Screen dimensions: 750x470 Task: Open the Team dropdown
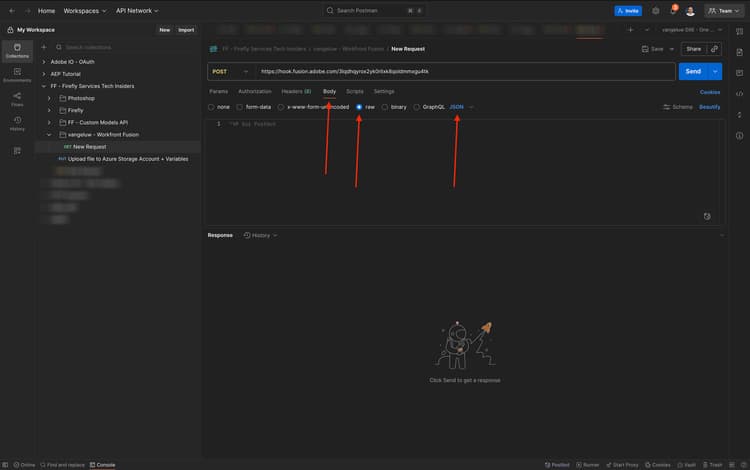pos(724,11)
